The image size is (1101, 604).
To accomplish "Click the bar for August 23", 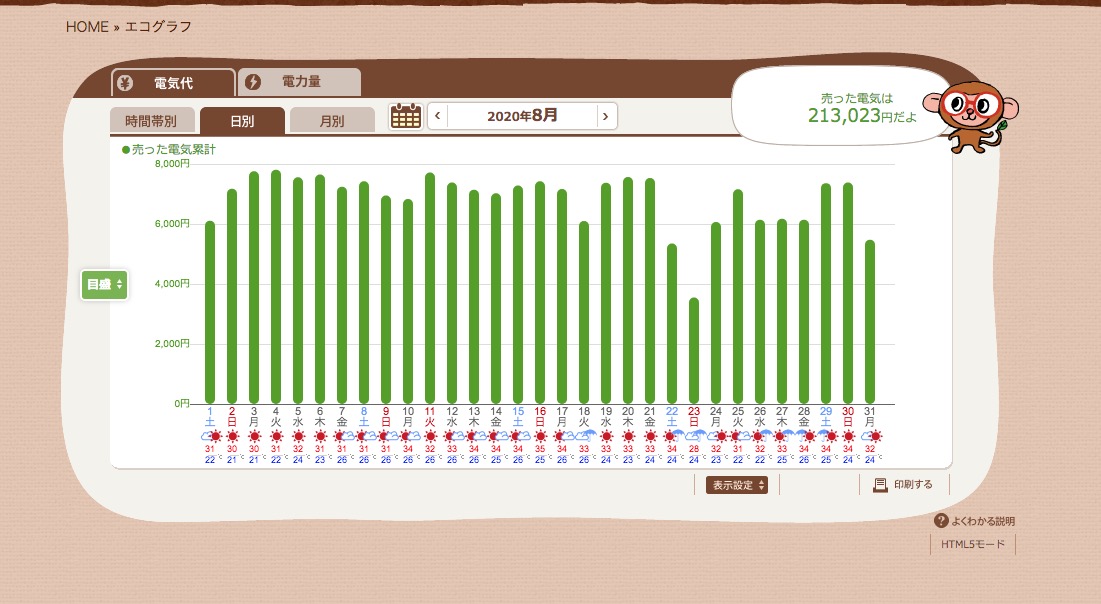I will pos(694,350).
